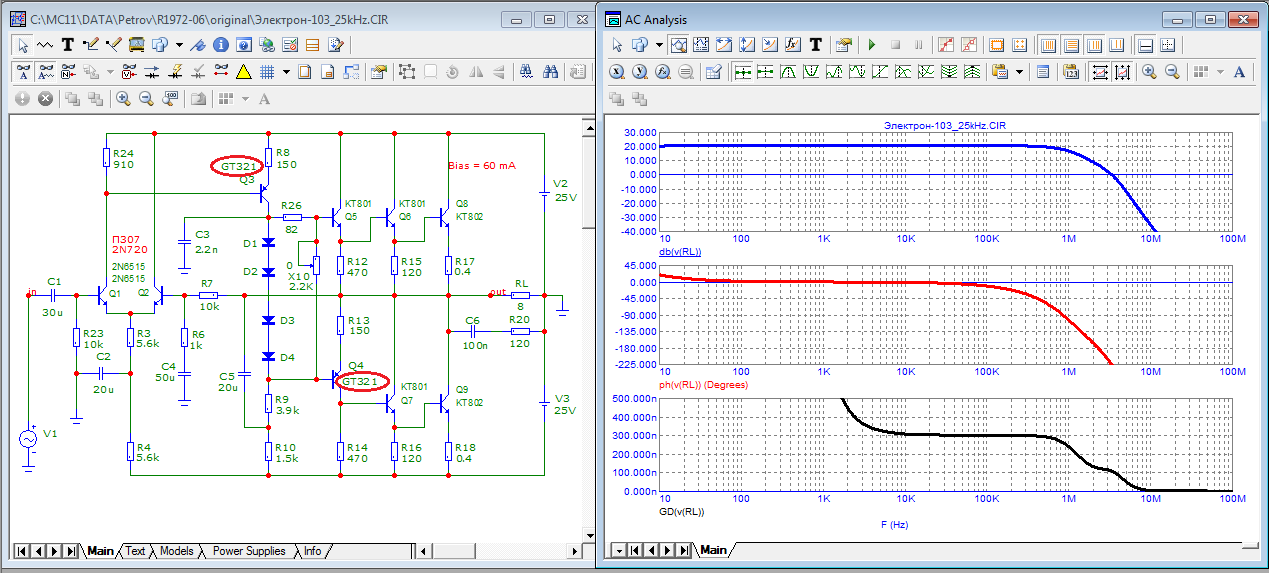This screenshot has width=1269, height=573.
Task: Click the wire mode squiggle icon
Action: click(45, 45)
